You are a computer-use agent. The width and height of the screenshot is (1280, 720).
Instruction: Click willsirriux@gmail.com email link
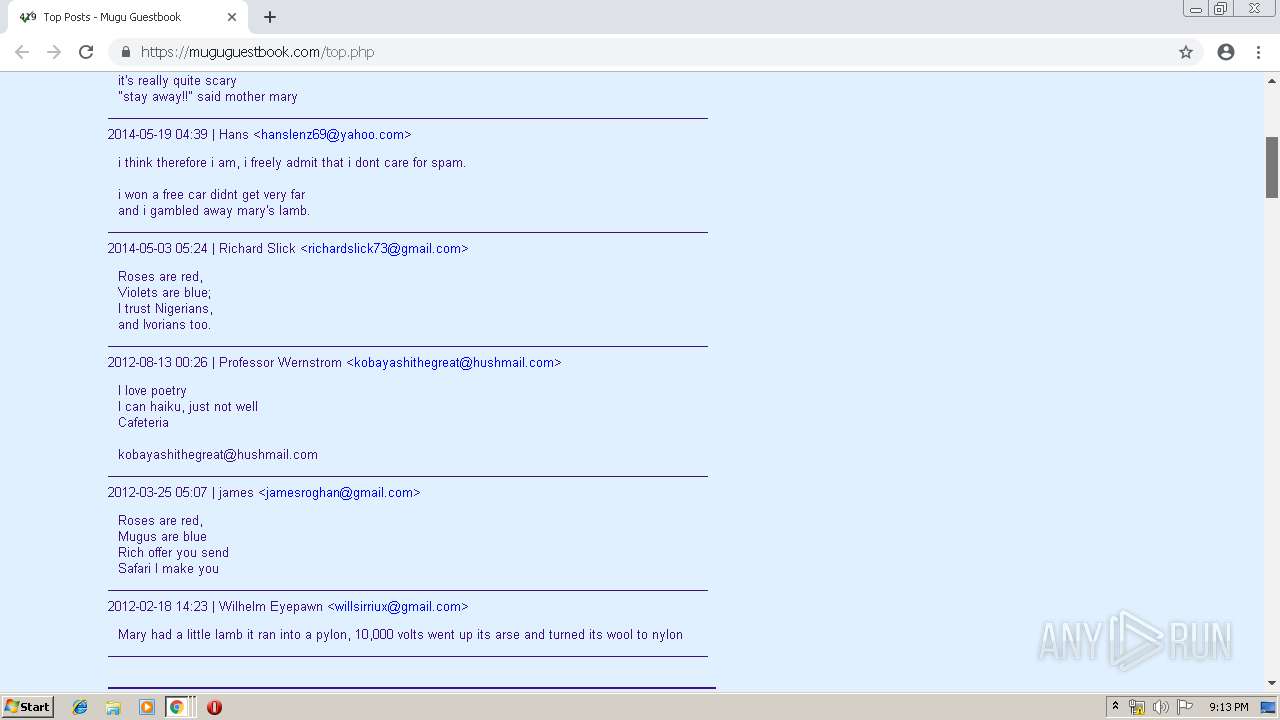pos(398,607)
